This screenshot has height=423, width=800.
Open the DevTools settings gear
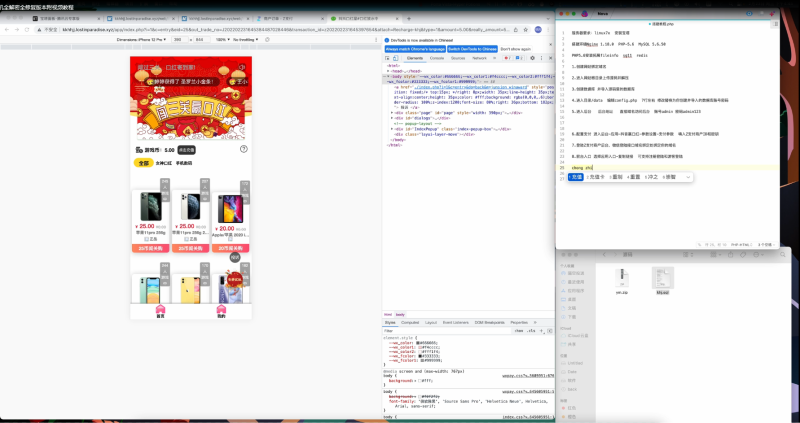click(x=533, y=58)
